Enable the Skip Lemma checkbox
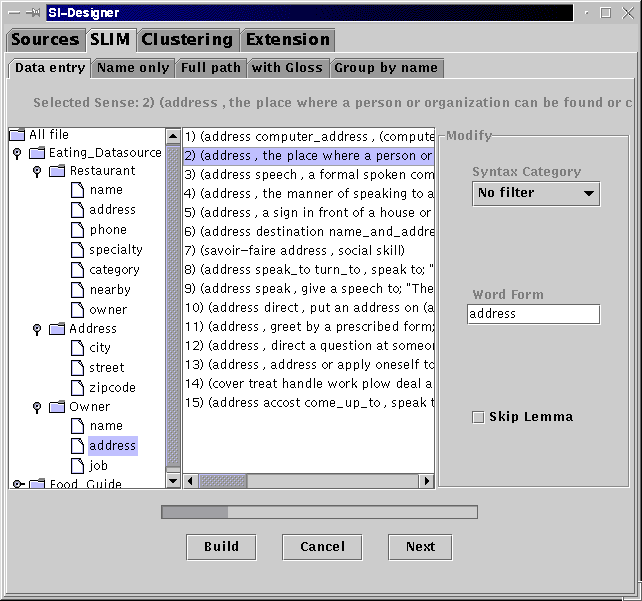Screen dimensions: 642x601 478,417
